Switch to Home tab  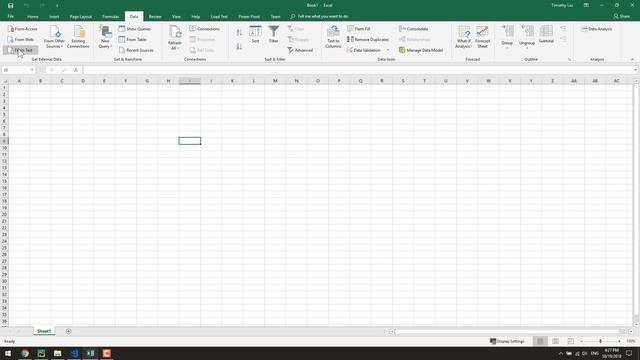[x=33, y=16]
